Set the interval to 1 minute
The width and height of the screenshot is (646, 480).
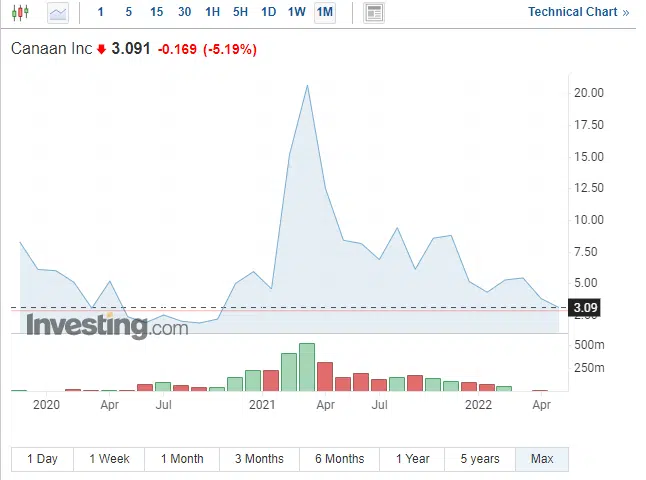pyautogui.click(x=100, y=12)
